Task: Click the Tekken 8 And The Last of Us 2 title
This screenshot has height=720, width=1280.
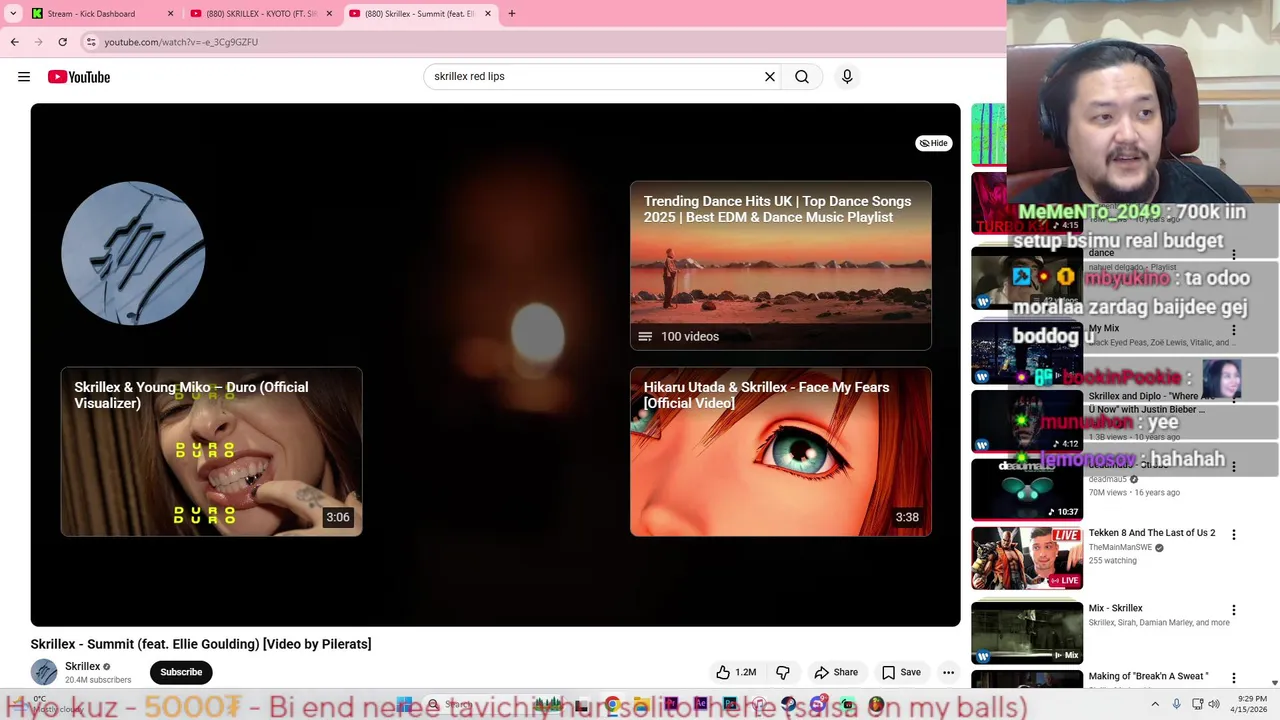Action: click(1152, 533)
